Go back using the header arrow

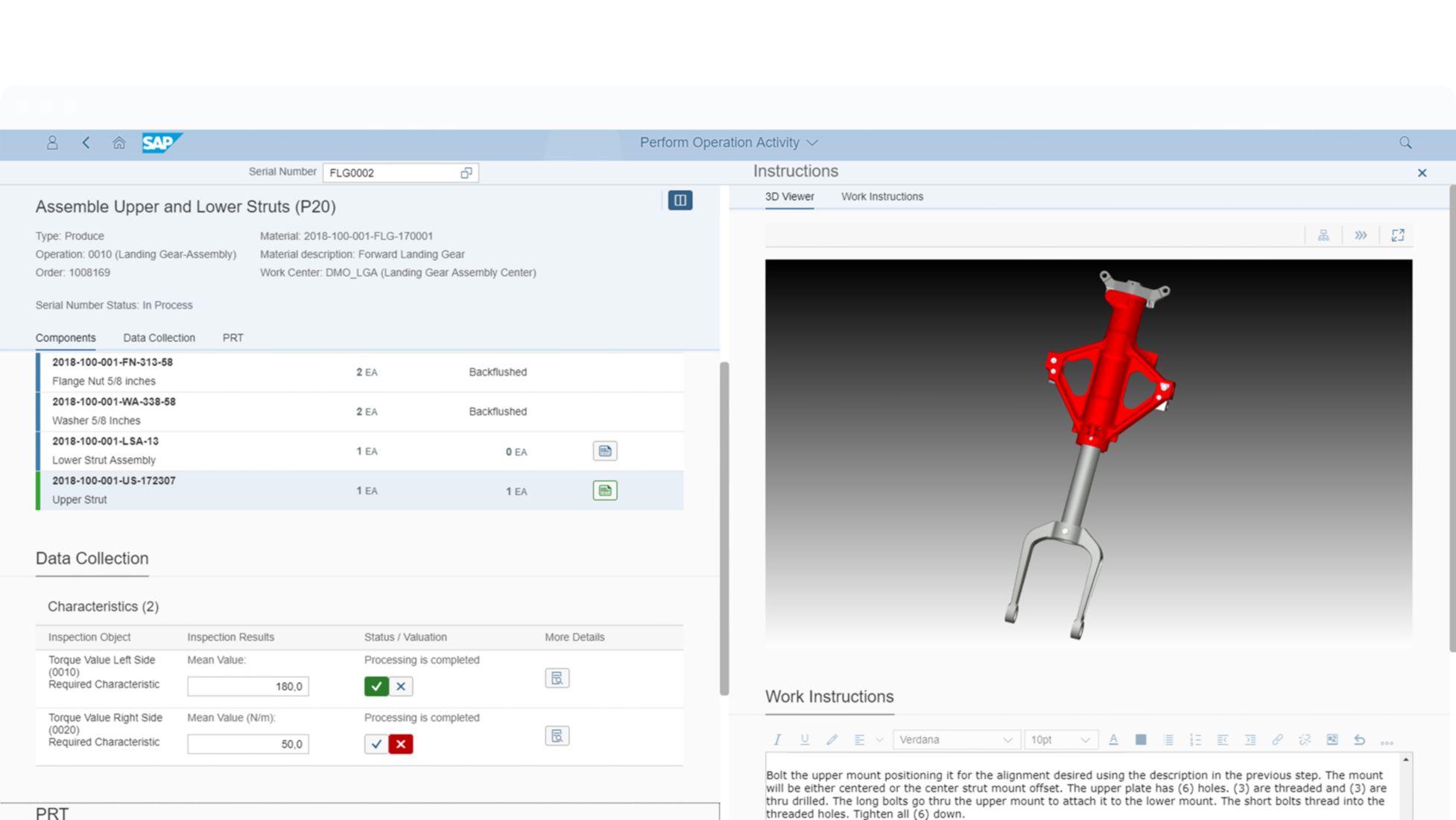point(86,142)
